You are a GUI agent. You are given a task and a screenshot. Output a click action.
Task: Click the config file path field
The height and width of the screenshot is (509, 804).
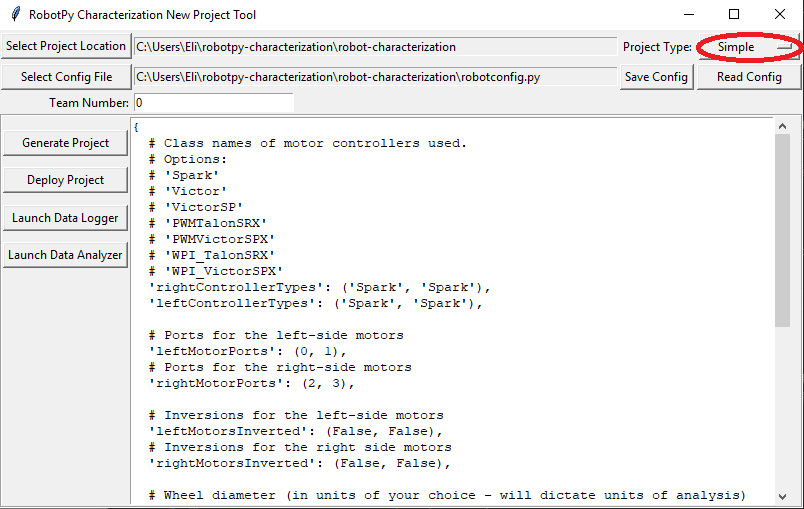click(x=375, y=77)
